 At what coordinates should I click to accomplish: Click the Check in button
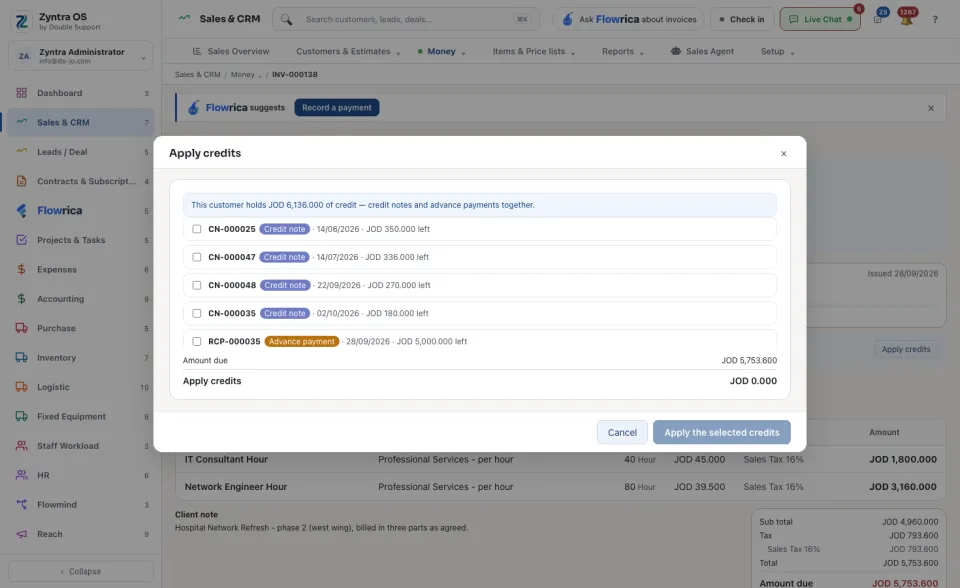point(742,20)
